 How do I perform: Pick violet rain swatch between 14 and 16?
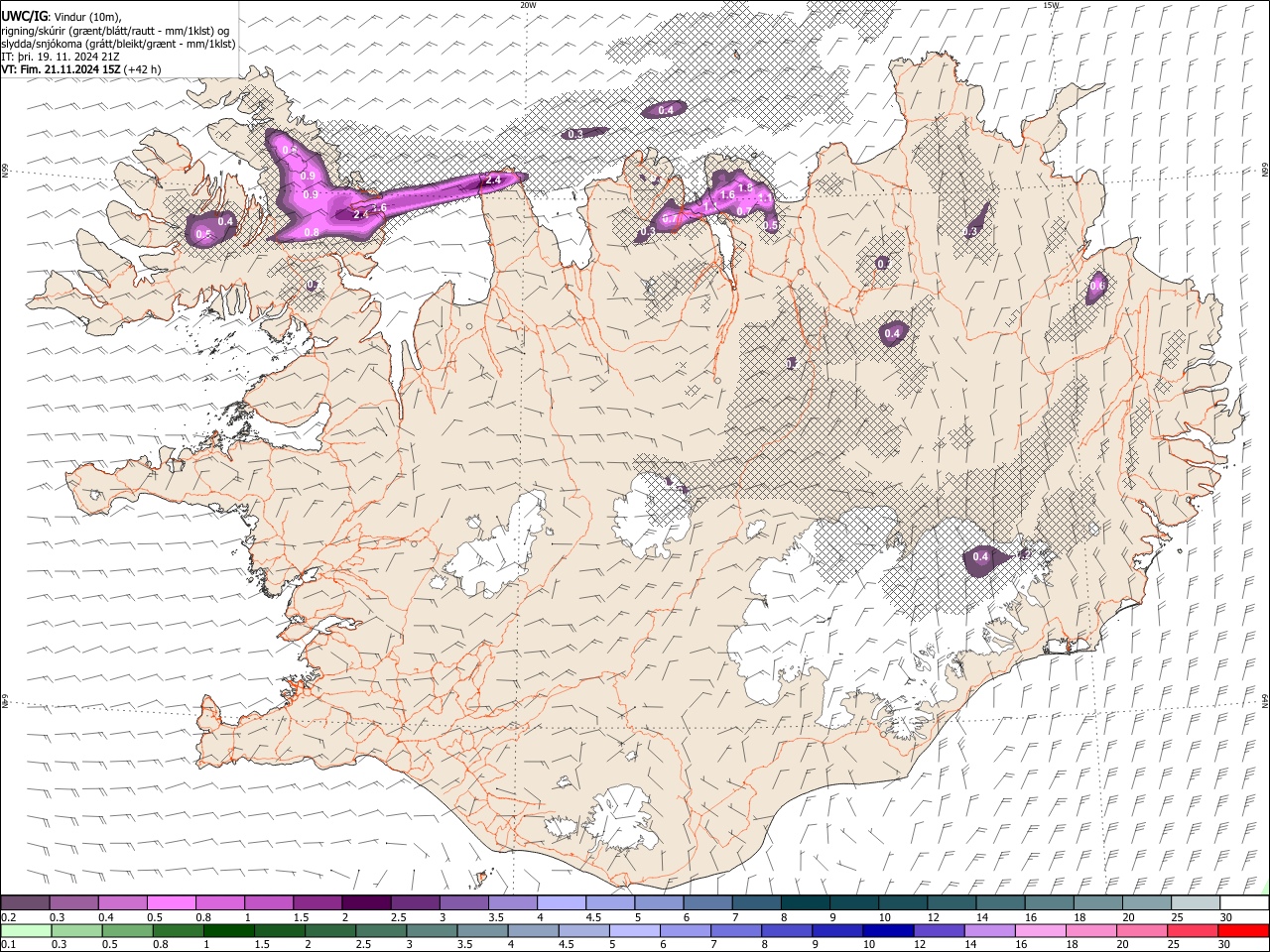989,930
